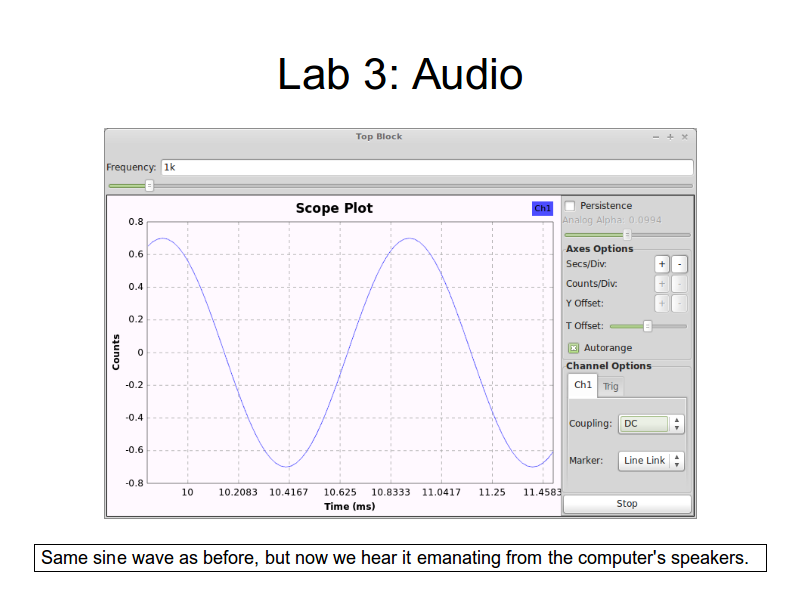Click the Frequency text input field
Screen dimensions: 800x600
[425, 168]
